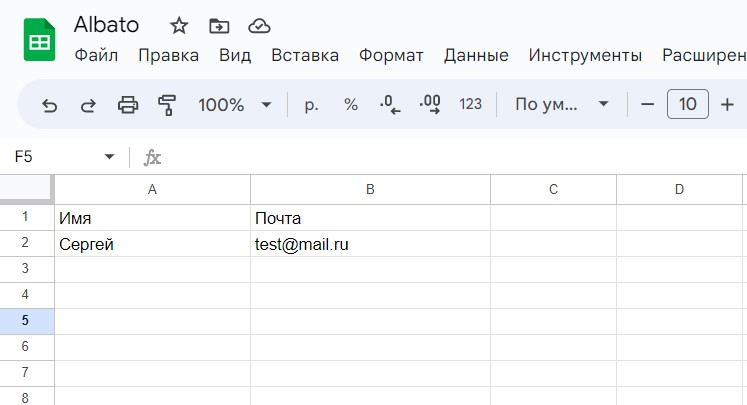Open the 100% zoom dropdown
The height and width of the screenshot is (405, 747).
pyautogui.click(x=234, y=105)
